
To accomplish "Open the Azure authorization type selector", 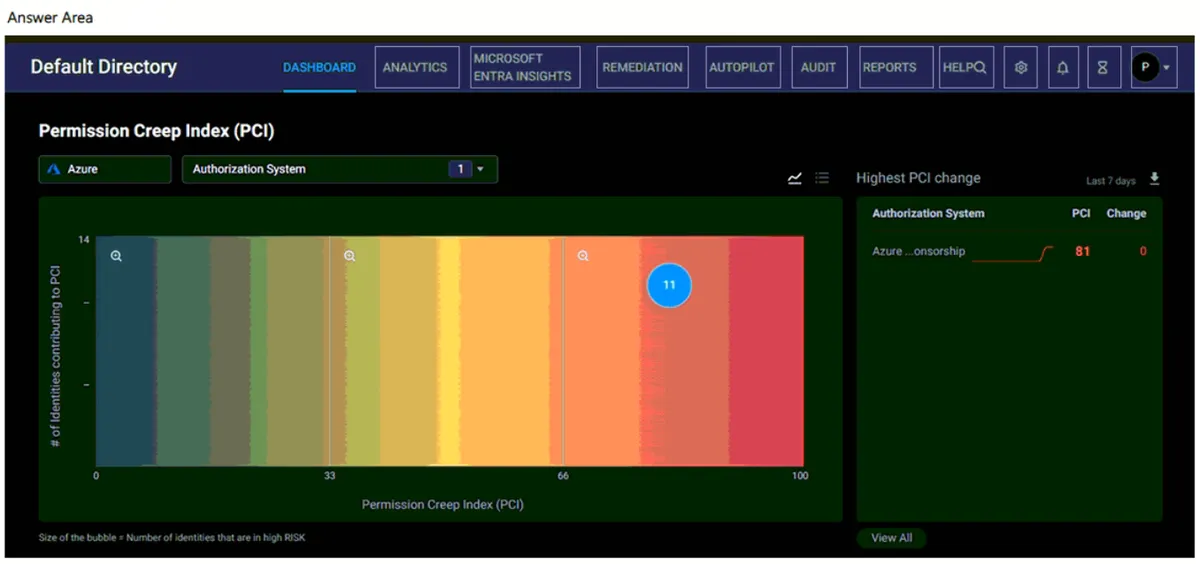I will click(x=105, y=169).
